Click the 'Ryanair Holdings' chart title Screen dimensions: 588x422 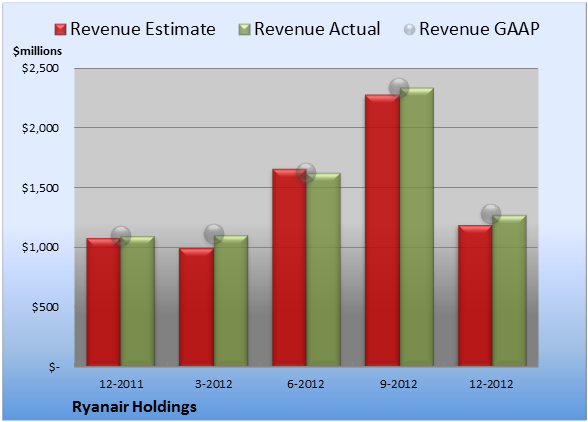pos(134,407)
